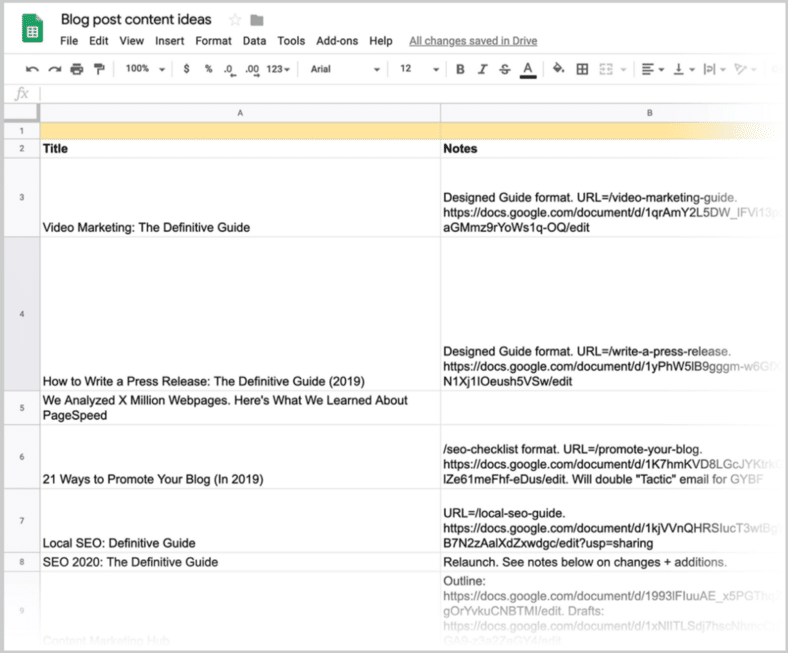Click the move to folder icon

click(x=257, y=20)
